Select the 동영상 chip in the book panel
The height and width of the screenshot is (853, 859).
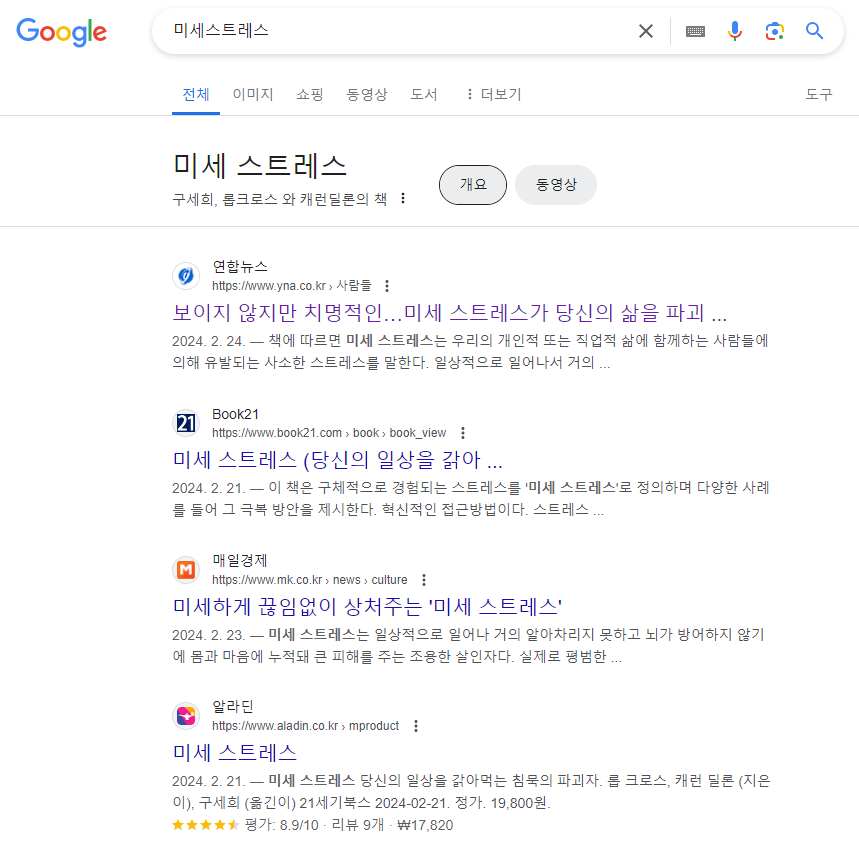(x=556, y=185)
